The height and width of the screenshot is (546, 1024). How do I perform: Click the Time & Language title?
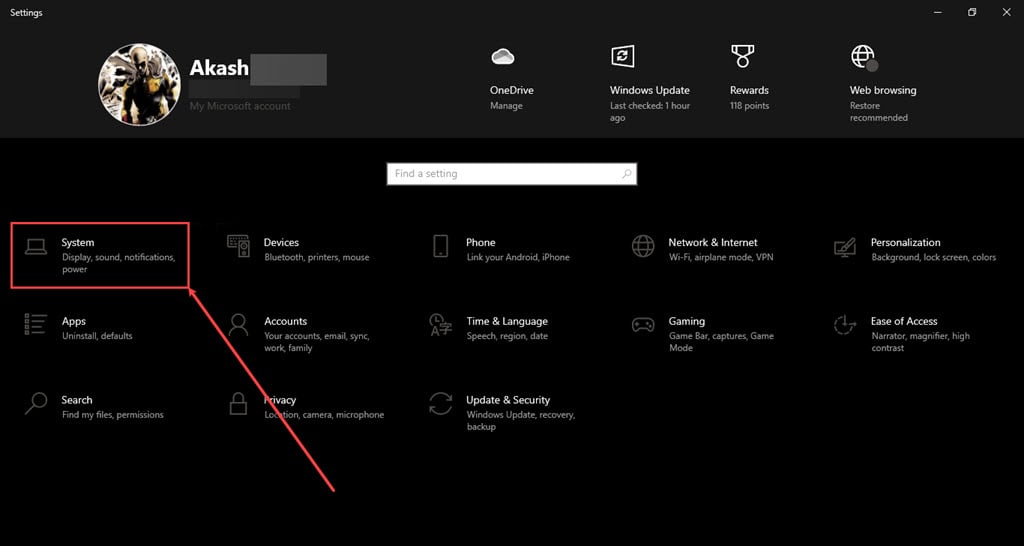(507, 321)
